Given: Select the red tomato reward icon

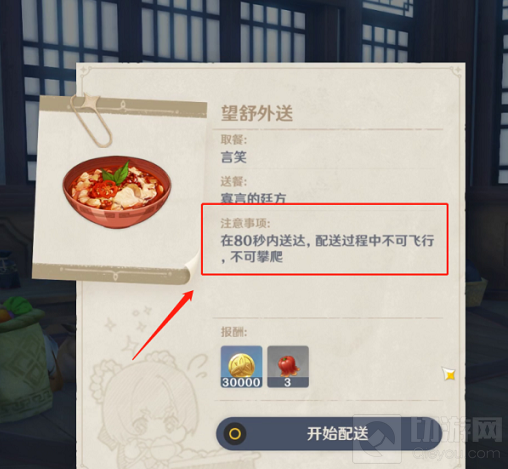Looking at the screenshot, I should point(288,367).
